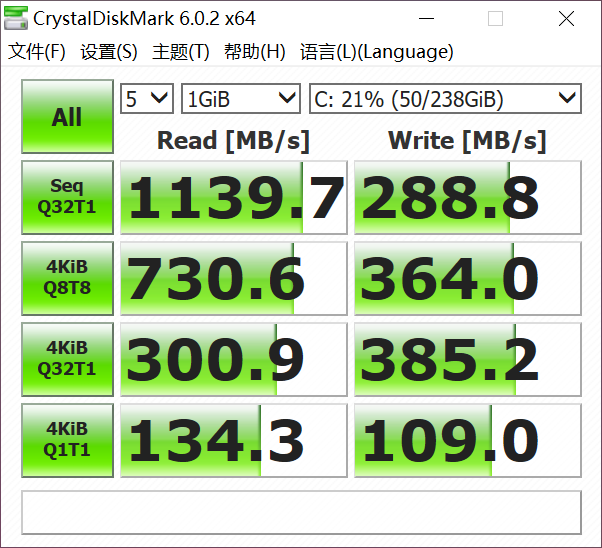Image resolution: width=602 pixels, height=548 pixels.
Task: Launch the 4KiB Q1T1 benchmark
Action: 67,440
